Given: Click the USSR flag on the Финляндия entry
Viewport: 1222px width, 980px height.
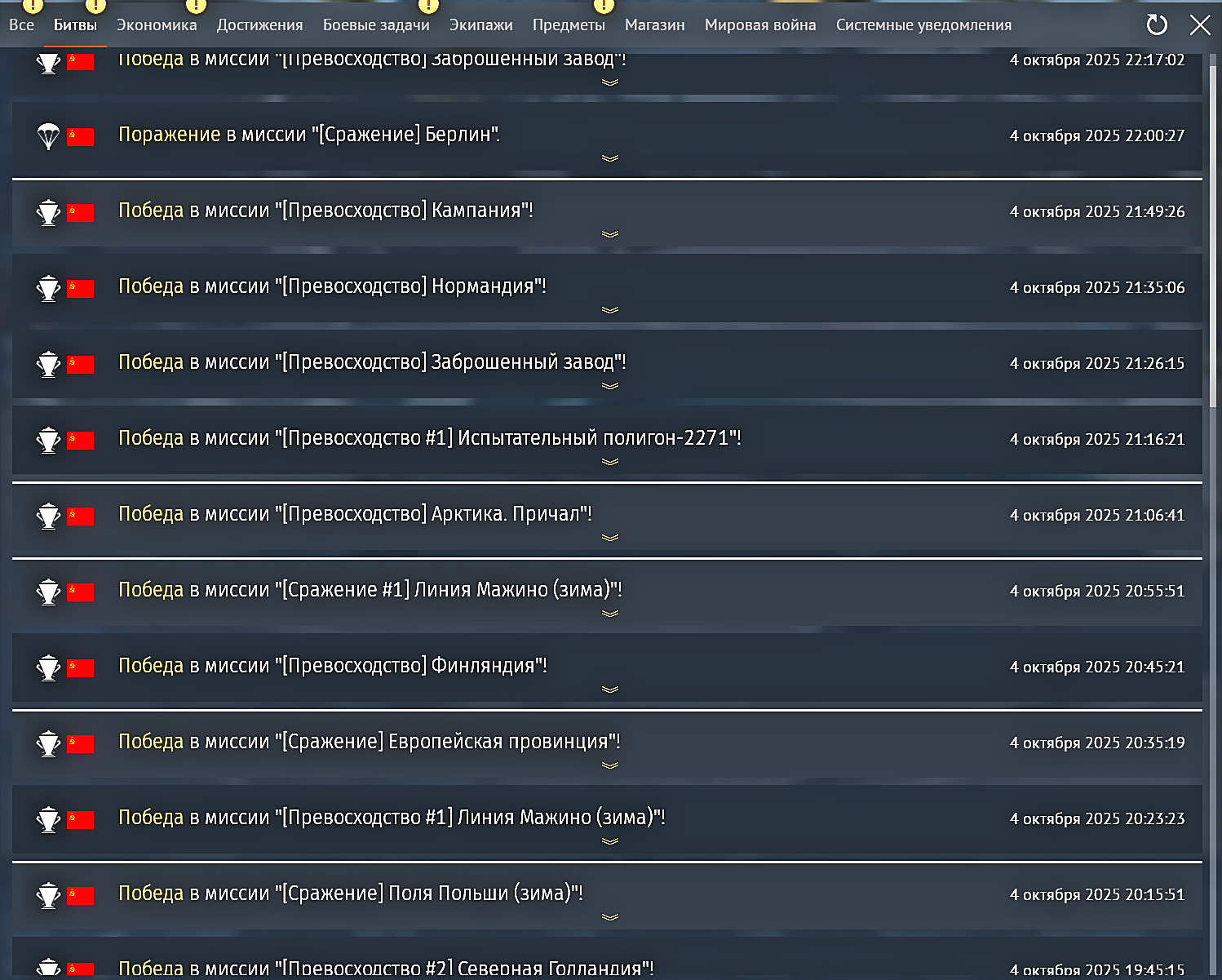Looking at the screenshot, I should click(81, 667).
